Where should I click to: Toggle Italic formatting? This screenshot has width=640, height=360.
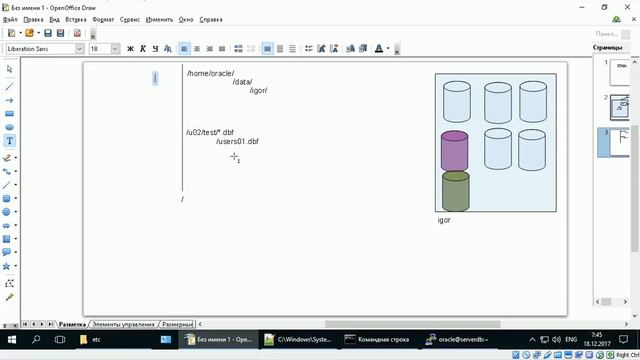(x=143, y=49)
